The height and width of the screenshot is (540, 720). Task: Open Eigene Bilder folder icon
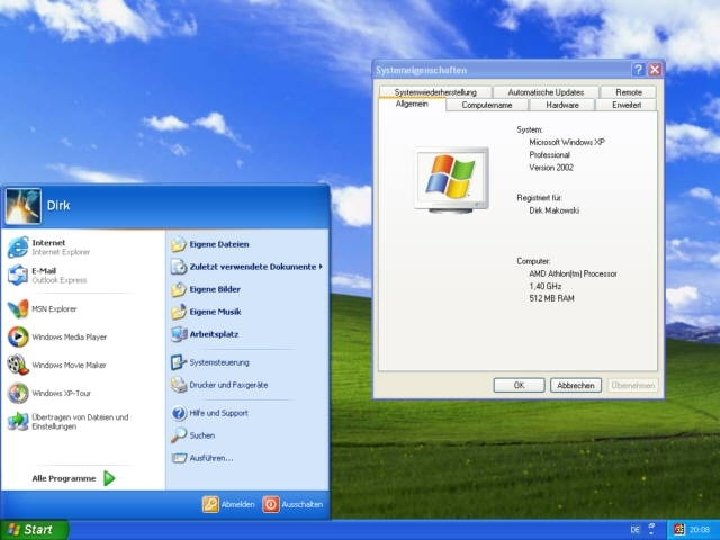point(179,289)
